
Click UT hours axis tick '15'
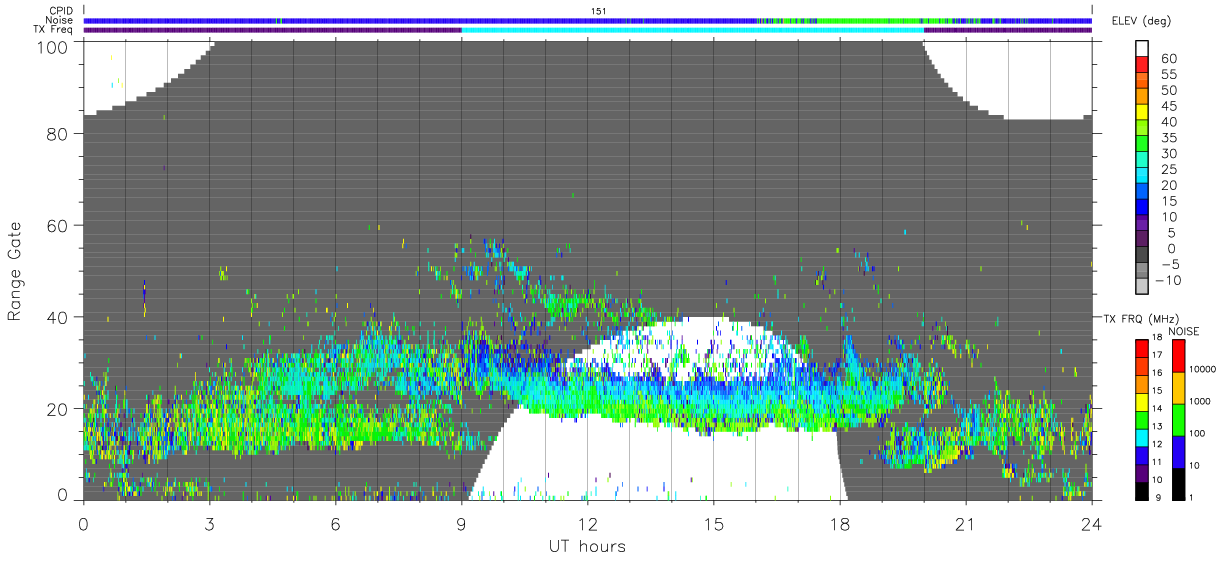(713, 523)
